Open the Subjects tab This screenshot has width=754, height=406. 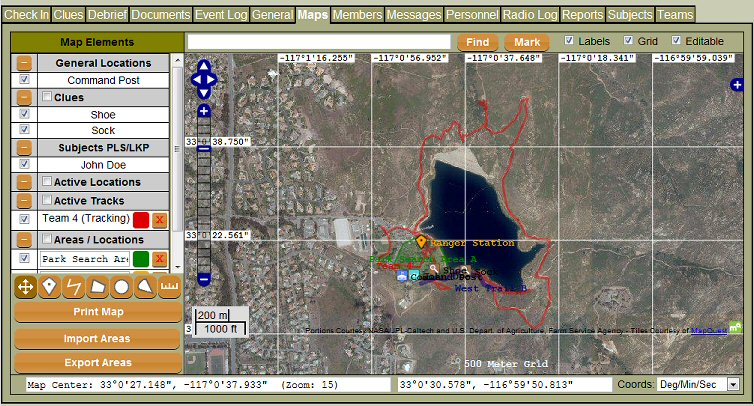pos(630,14)
